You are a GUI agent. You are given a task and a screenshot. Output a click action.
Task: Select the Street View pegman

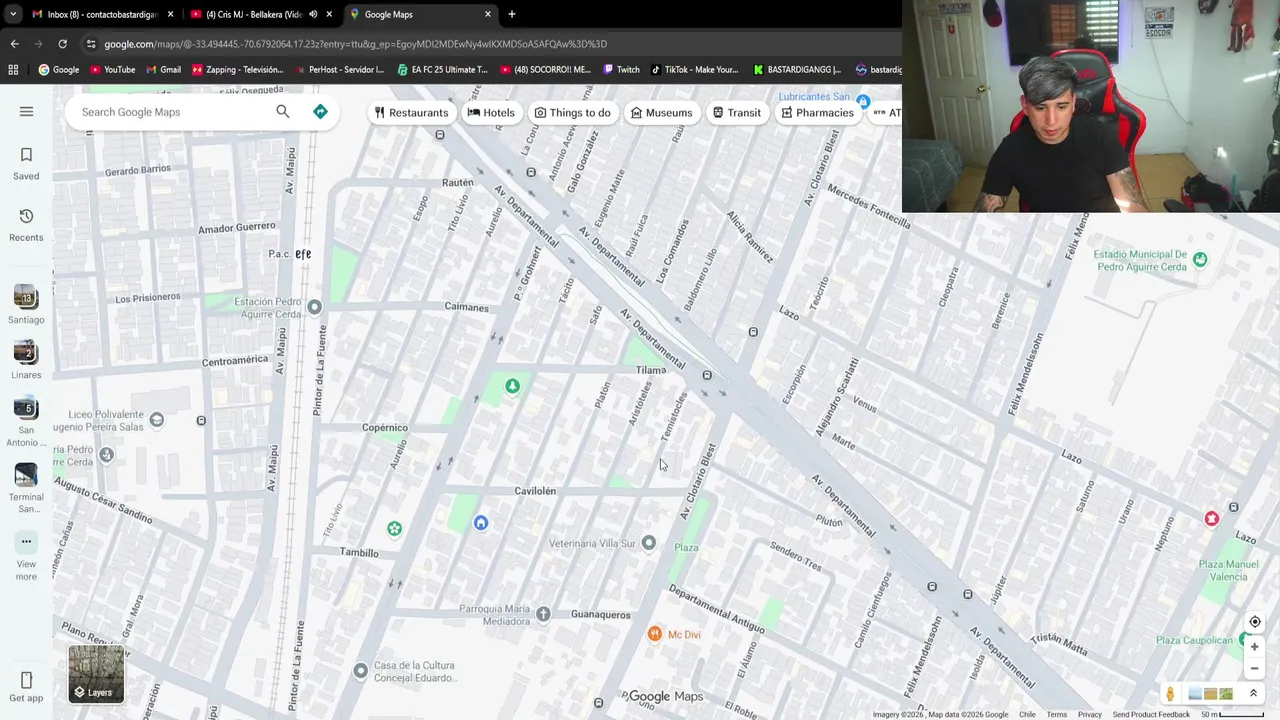pyautogui.click(x=1169, y=694)
